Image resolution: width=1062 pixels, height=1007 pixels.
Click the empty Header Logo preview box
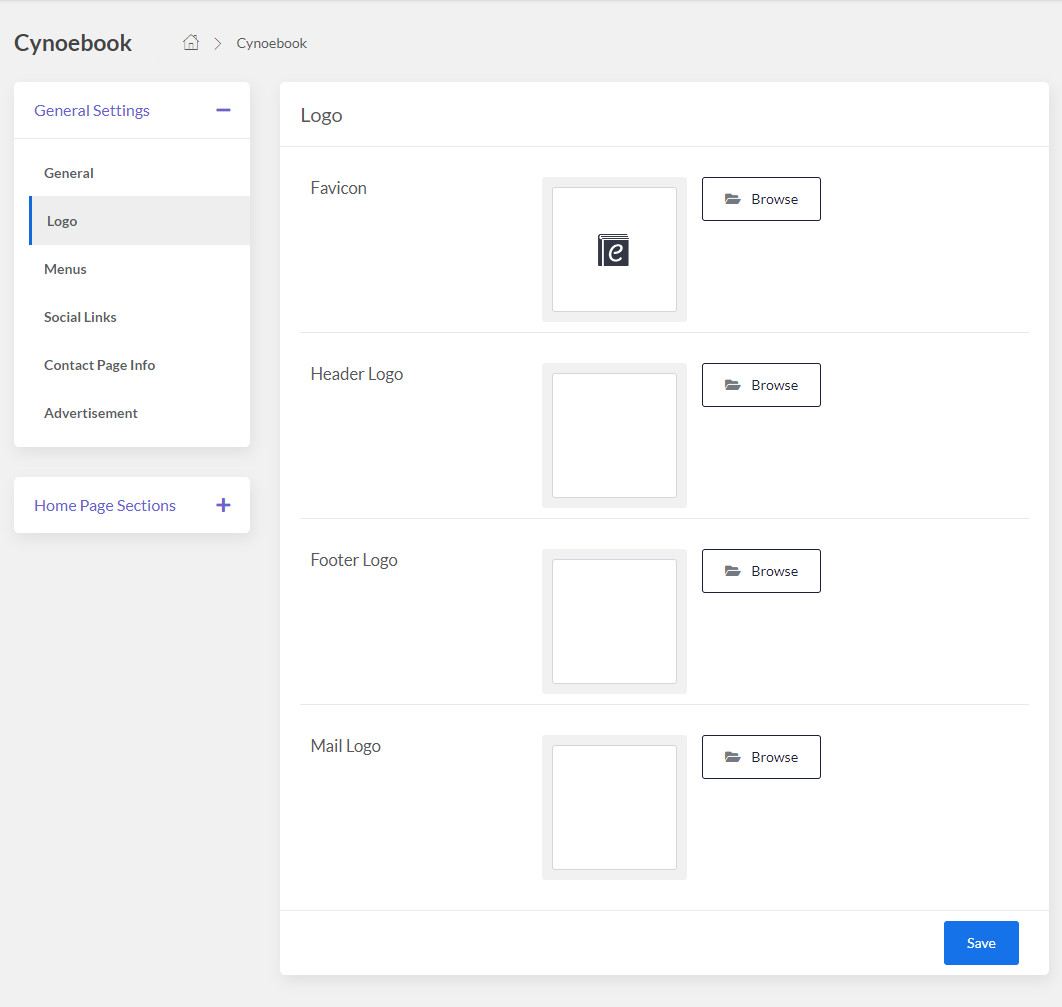click(613, 436)
